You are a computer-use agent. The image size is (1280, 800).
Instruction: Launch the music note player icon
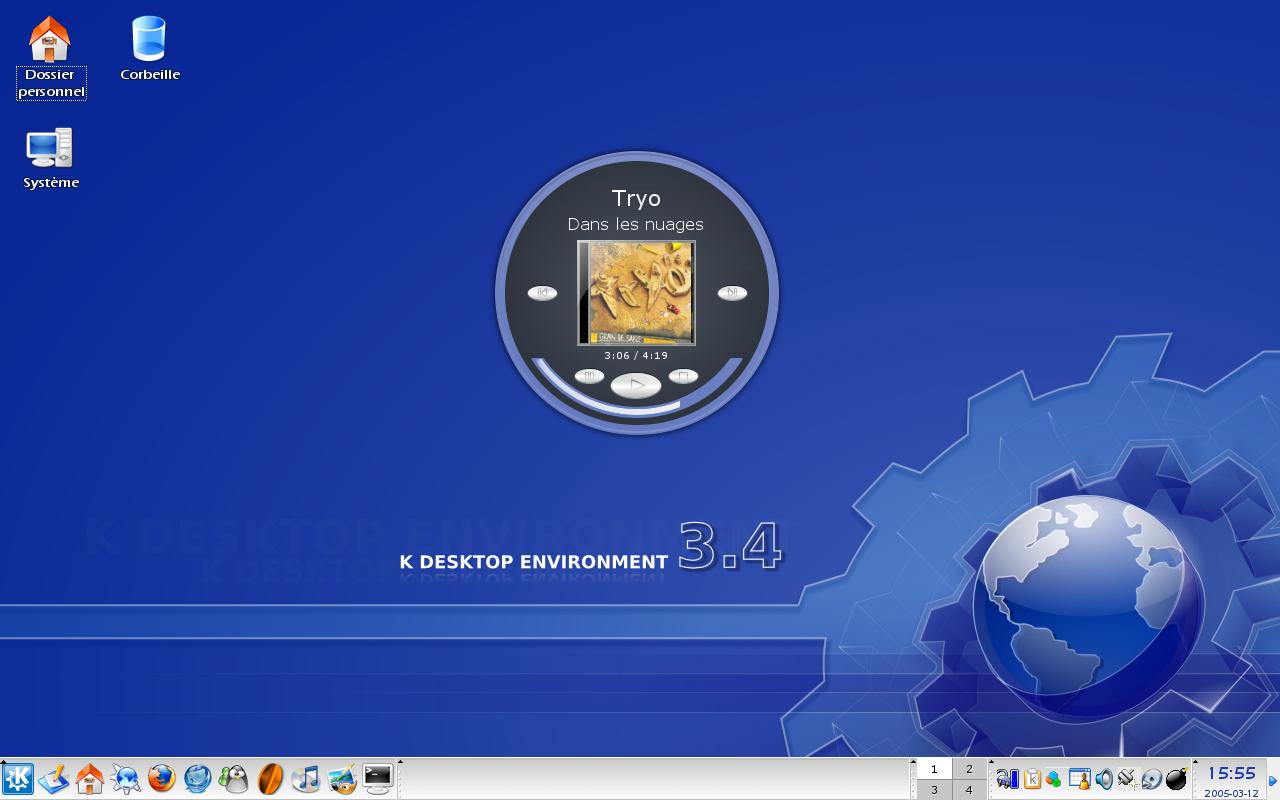point(306,779)
